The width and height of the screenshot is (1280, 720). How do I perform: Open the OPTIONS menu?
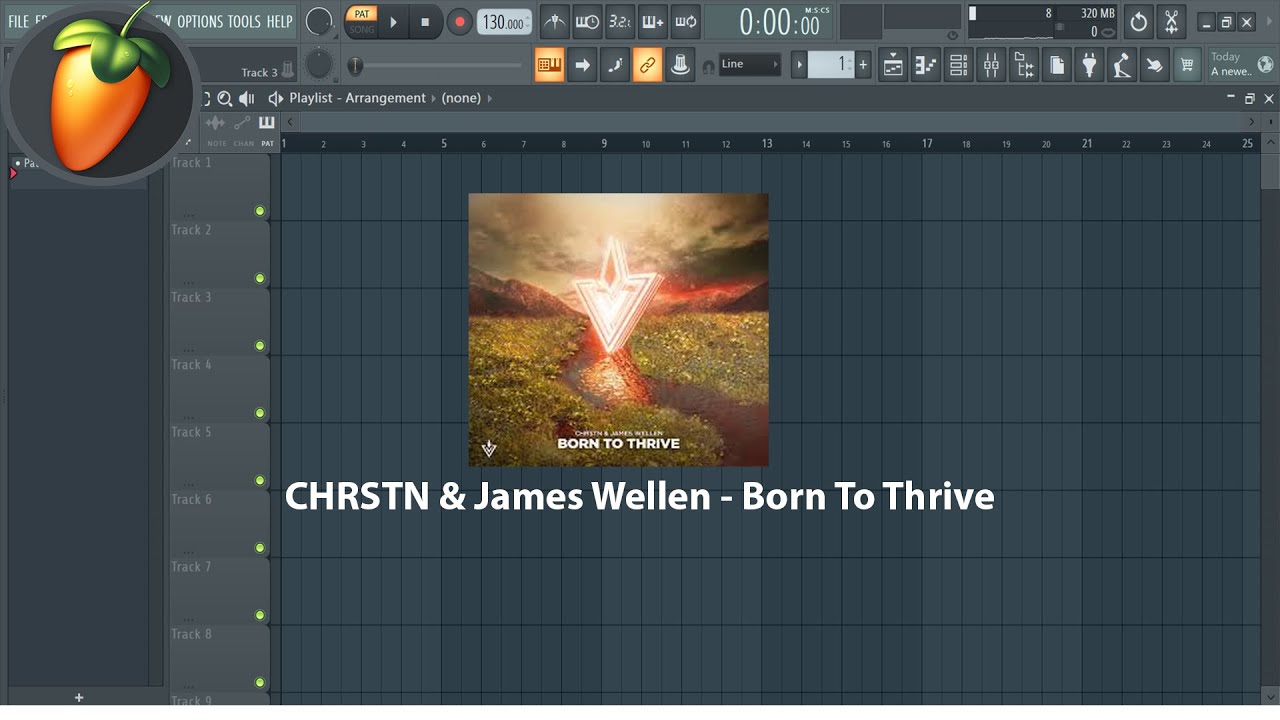click(200, 21)
